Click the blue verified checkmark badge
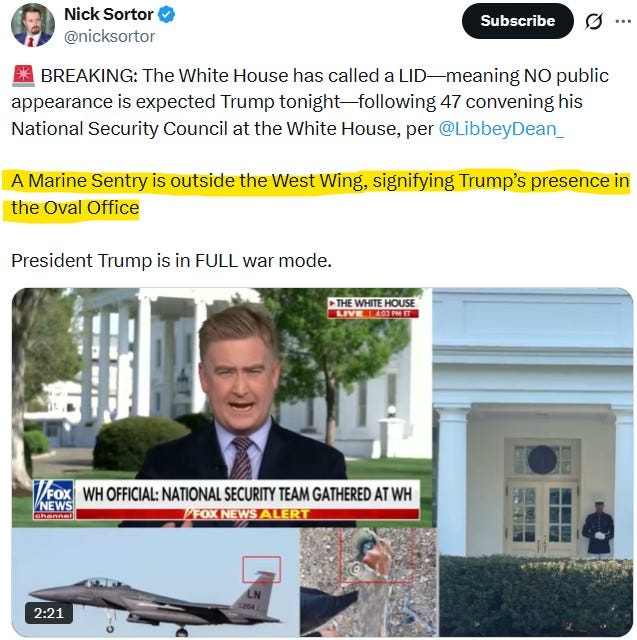Screen dimensions: 637x640 coord(166,15)
